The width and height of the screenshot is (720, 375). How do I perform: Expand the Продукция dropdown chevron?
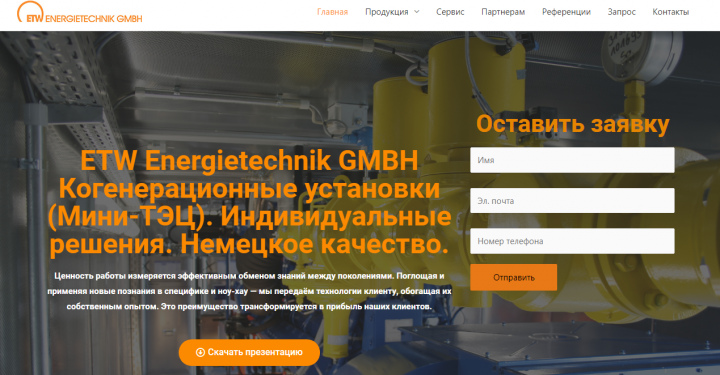[416, 12]
